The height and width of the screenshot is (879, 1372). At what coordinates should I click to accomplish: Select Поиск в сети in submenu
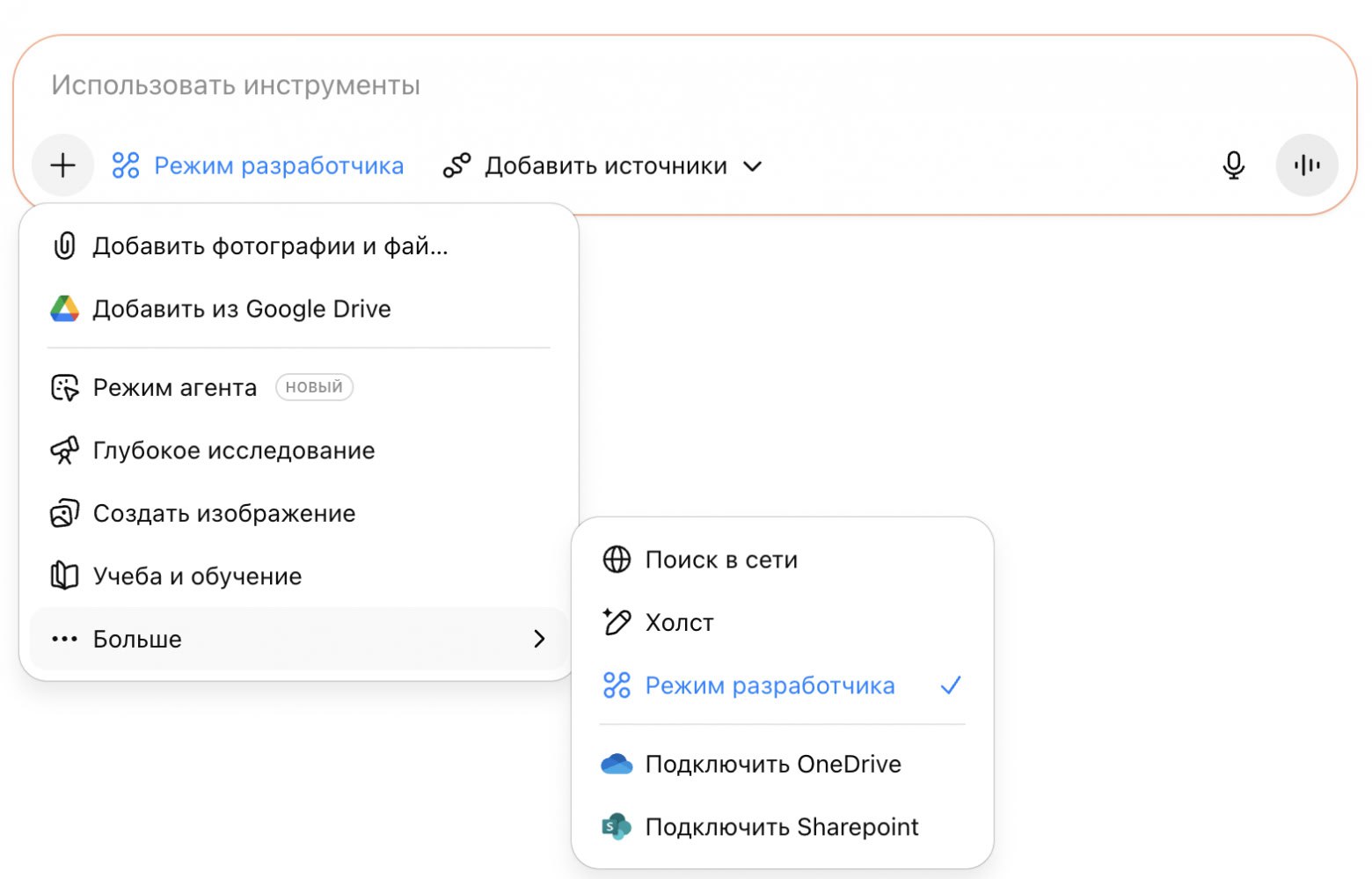pyautogui.click(x=783, y=560)
